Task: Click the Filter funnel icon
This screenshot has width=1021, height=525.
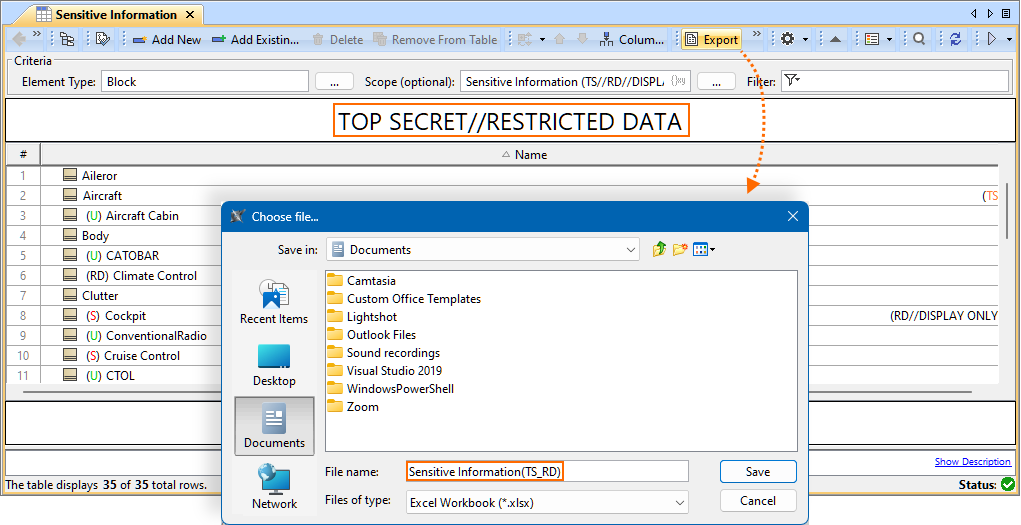Action: pos(791,81)
